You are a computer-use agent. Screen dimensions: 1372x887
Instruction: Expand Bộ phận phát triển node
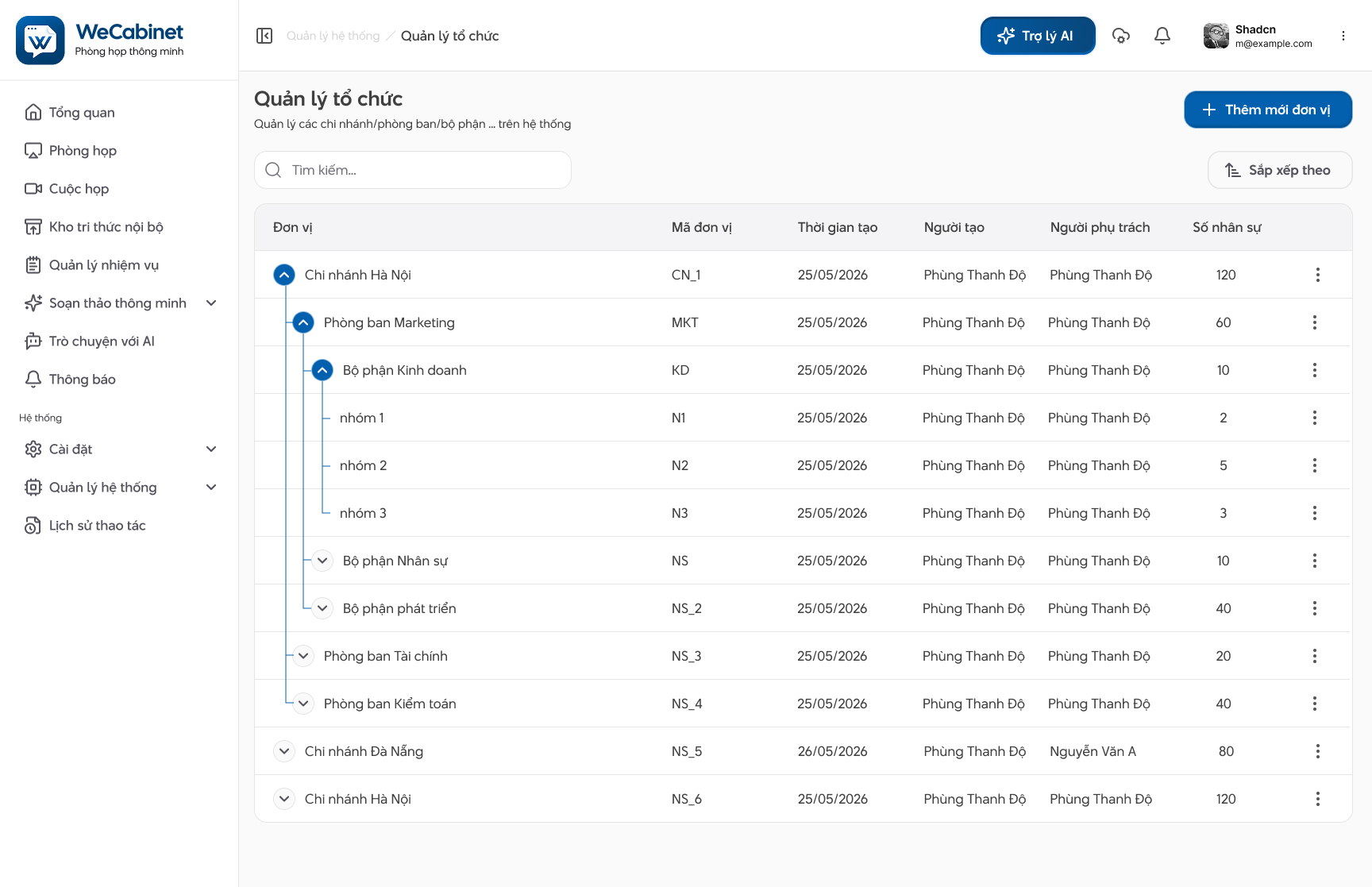(x=322, y=608)
